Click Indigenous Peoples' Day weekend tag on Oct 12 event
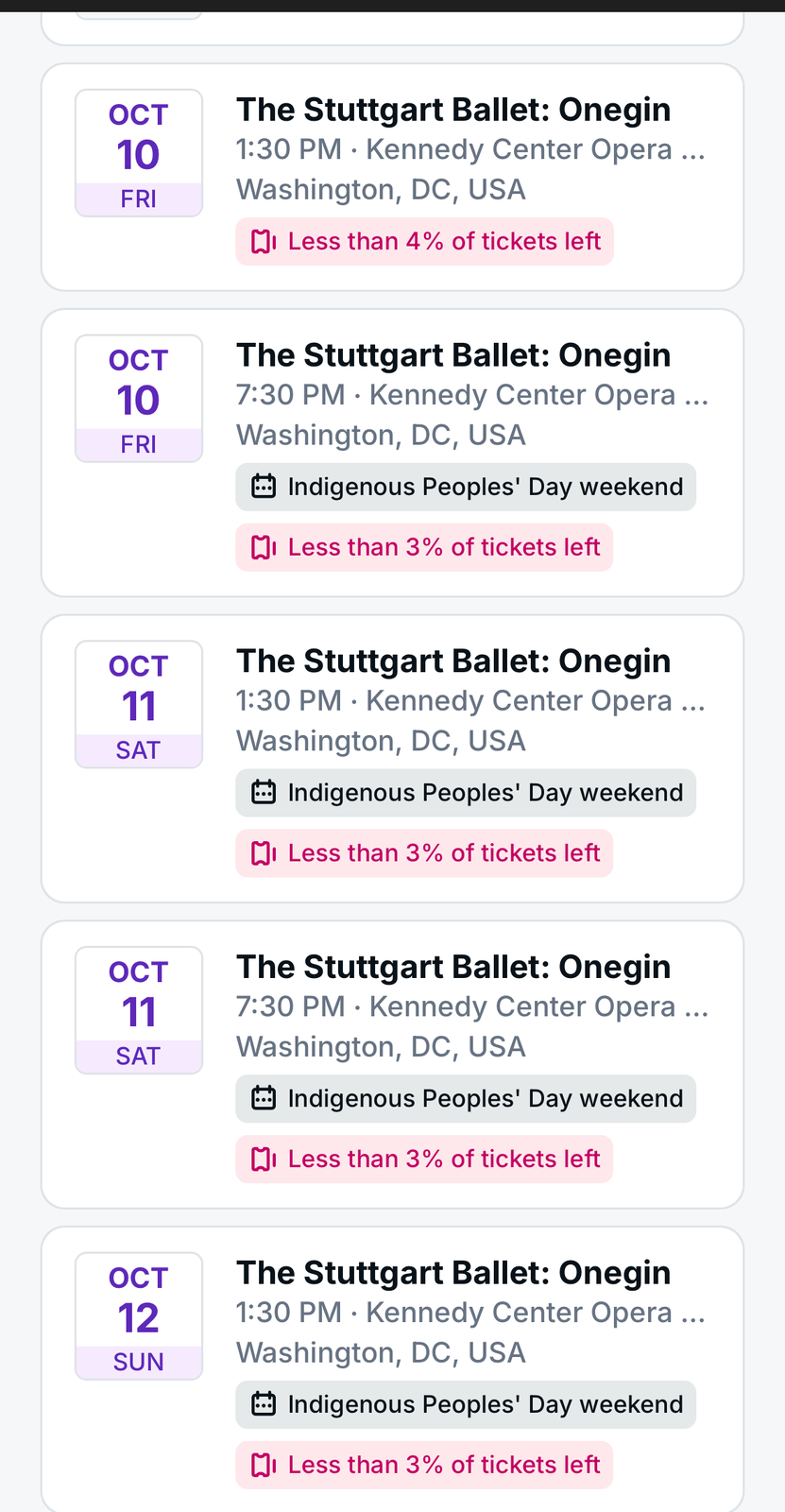This screenshot has height=1512, width=785. point(466,1404)
